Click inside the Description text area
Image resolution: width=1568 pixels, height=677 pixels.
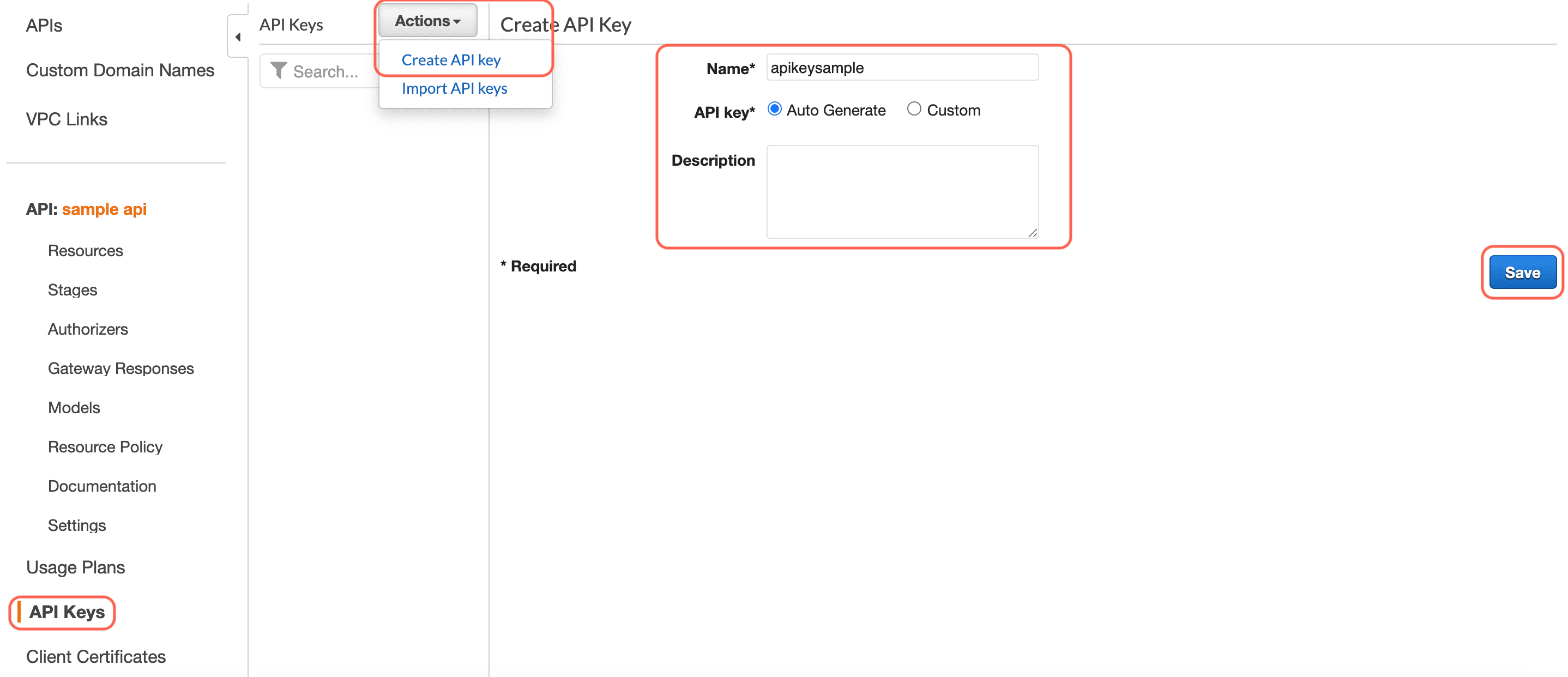coord(901,191)
